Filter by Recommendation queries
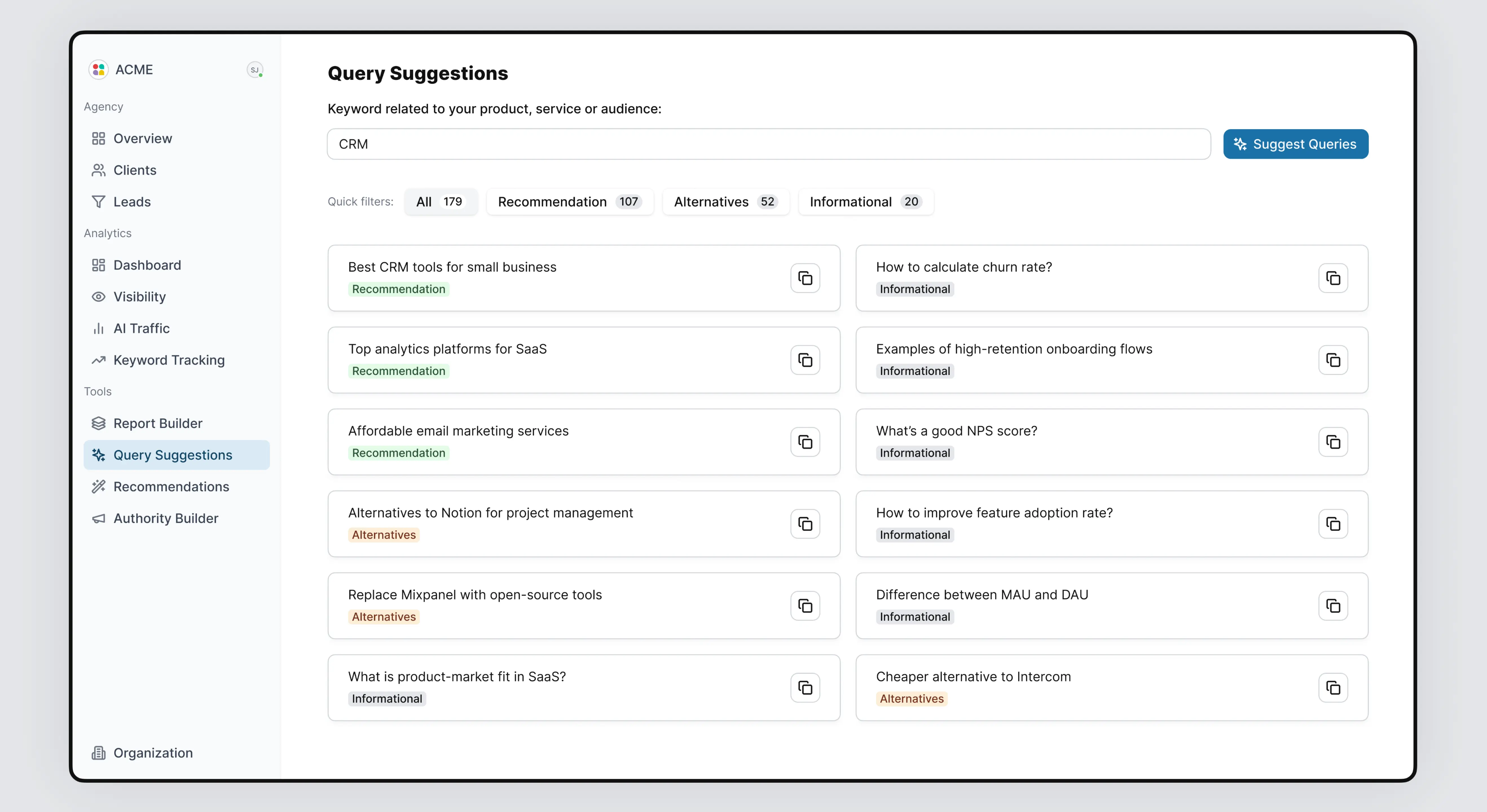This screenshot has height=812, width=1487. 569,202
